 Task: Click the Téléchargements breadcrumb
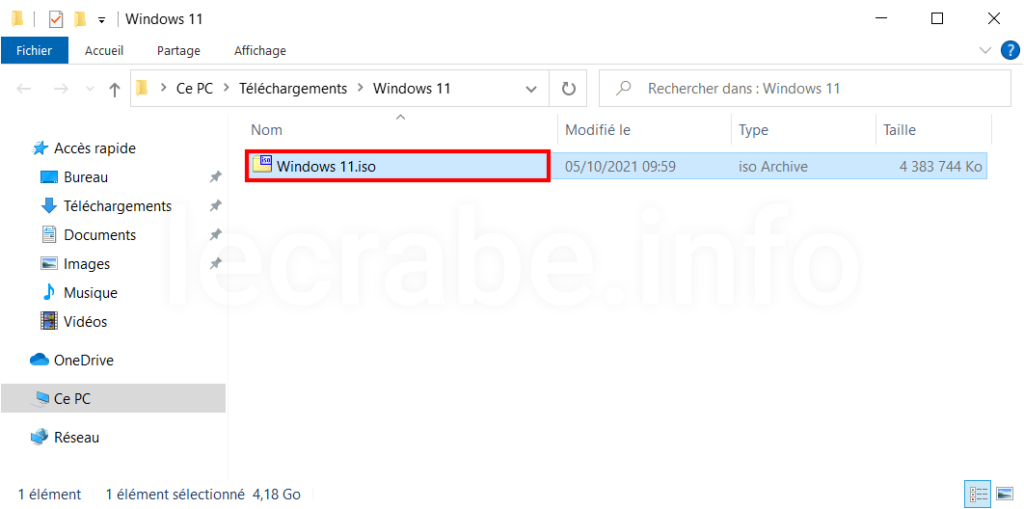tap(293, 88)
